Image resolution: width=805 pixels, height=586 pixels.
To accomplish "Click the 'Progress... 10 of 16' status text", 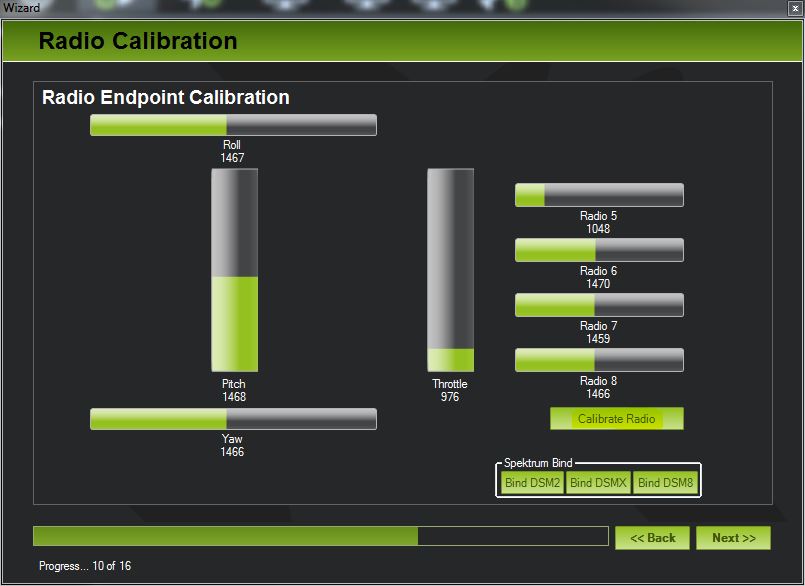I will point(85,566).
